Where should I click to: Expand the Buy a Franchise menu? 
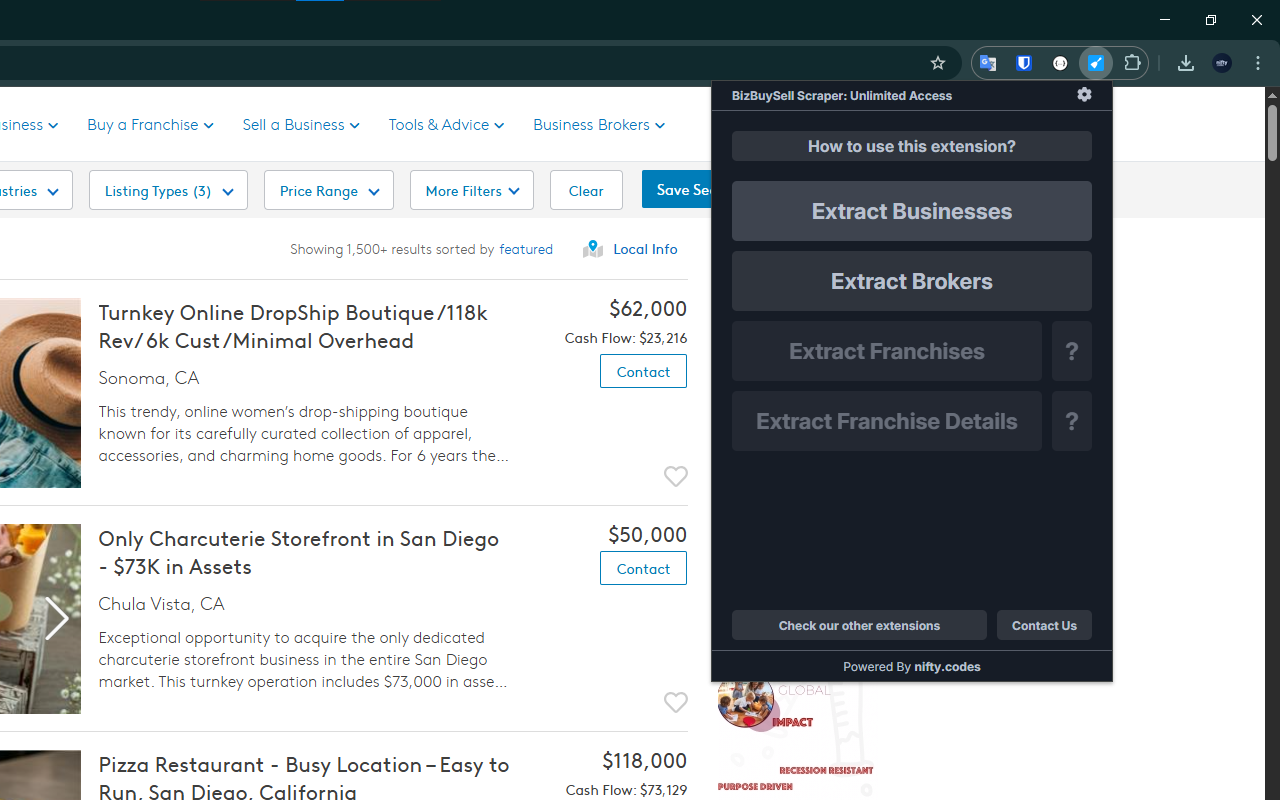(x=150, y=125)
